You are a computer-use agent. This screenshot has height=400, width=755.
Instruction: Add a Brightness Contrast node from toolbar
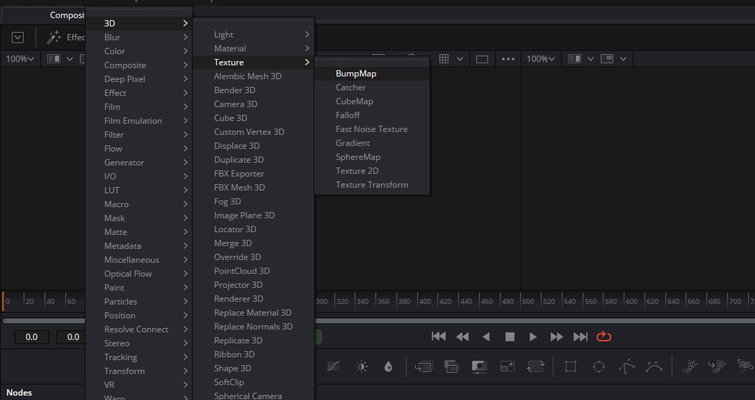(362, 367)
